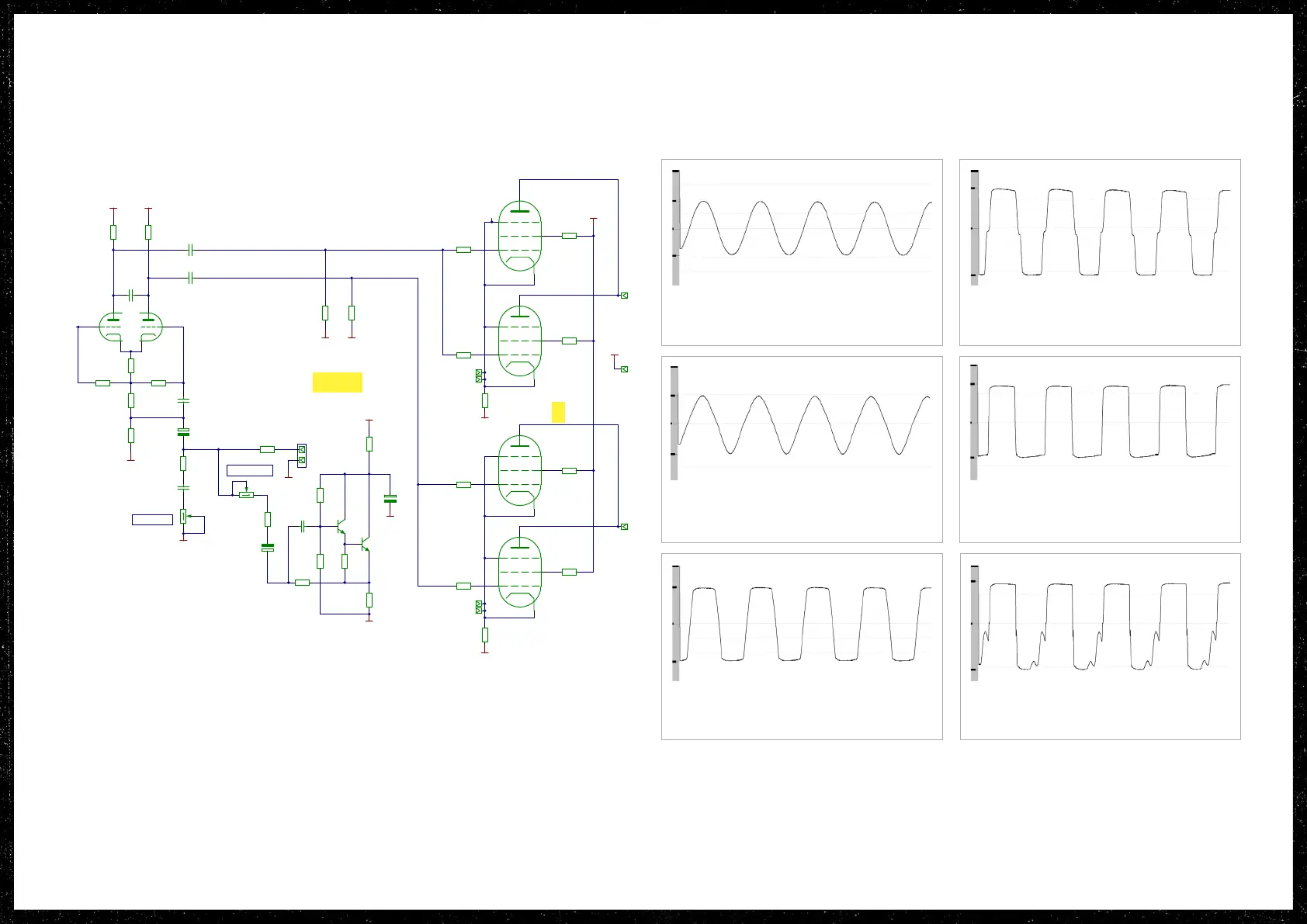Open the asymmetric triangular-sine waveform thumbnail
The width and height of the screenshot is (1307, 924).
[802, 449]
